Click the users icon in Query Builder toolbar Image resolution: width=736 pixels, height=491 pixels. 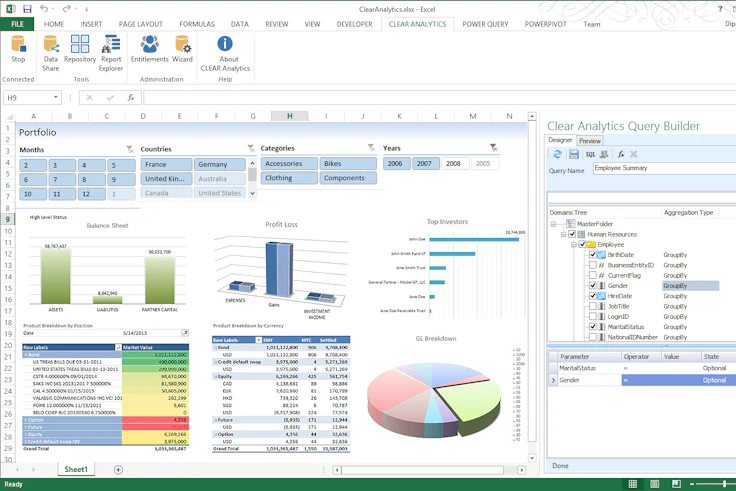point(604,154)
